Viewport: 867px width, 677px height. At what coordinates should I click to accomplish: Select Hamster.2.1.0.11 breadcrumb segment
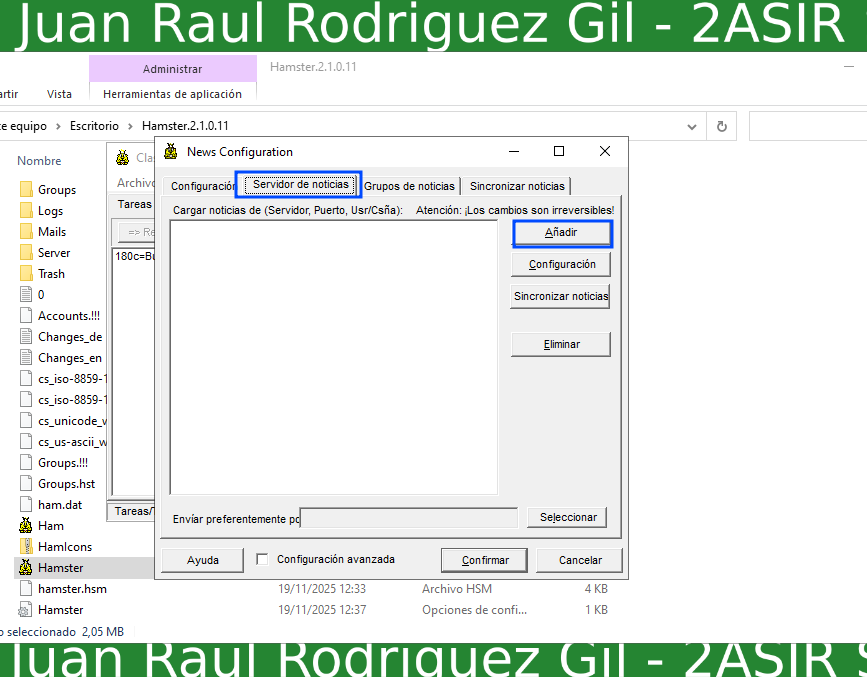tap(185, 126)
